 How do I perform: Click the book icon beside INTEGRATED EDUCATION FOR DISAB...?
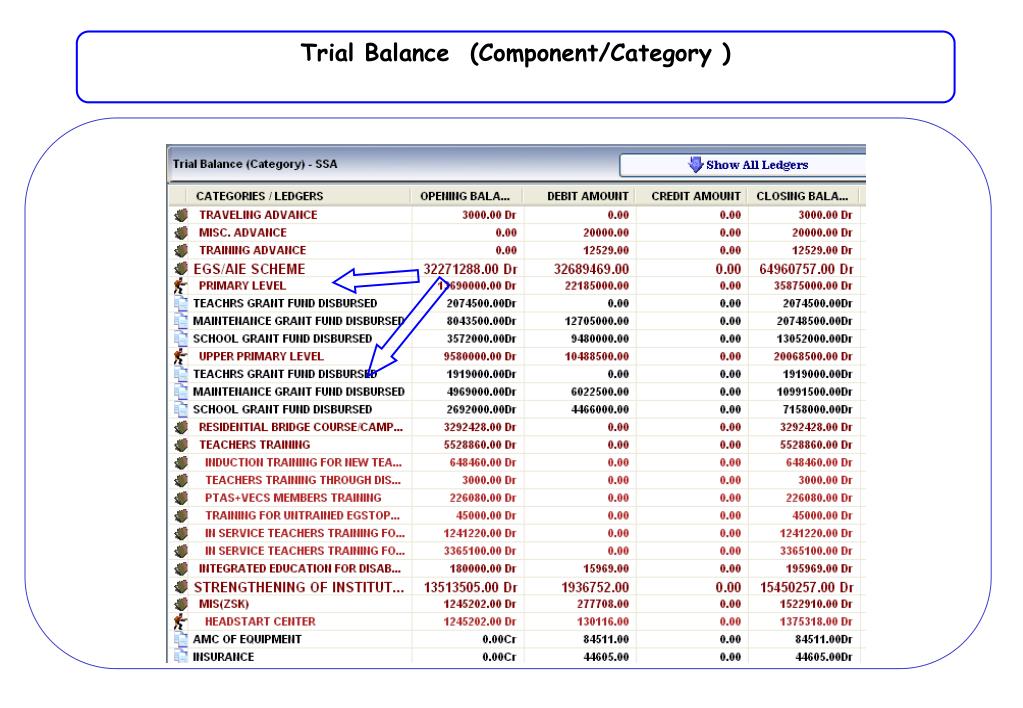(x=181, y=568)
